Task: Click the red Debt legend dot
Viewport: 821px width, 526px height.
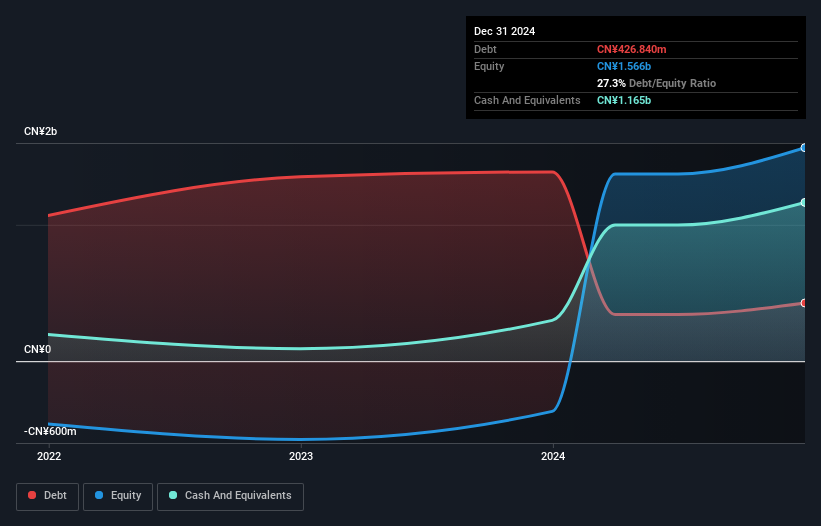Action: pos(32,495)
